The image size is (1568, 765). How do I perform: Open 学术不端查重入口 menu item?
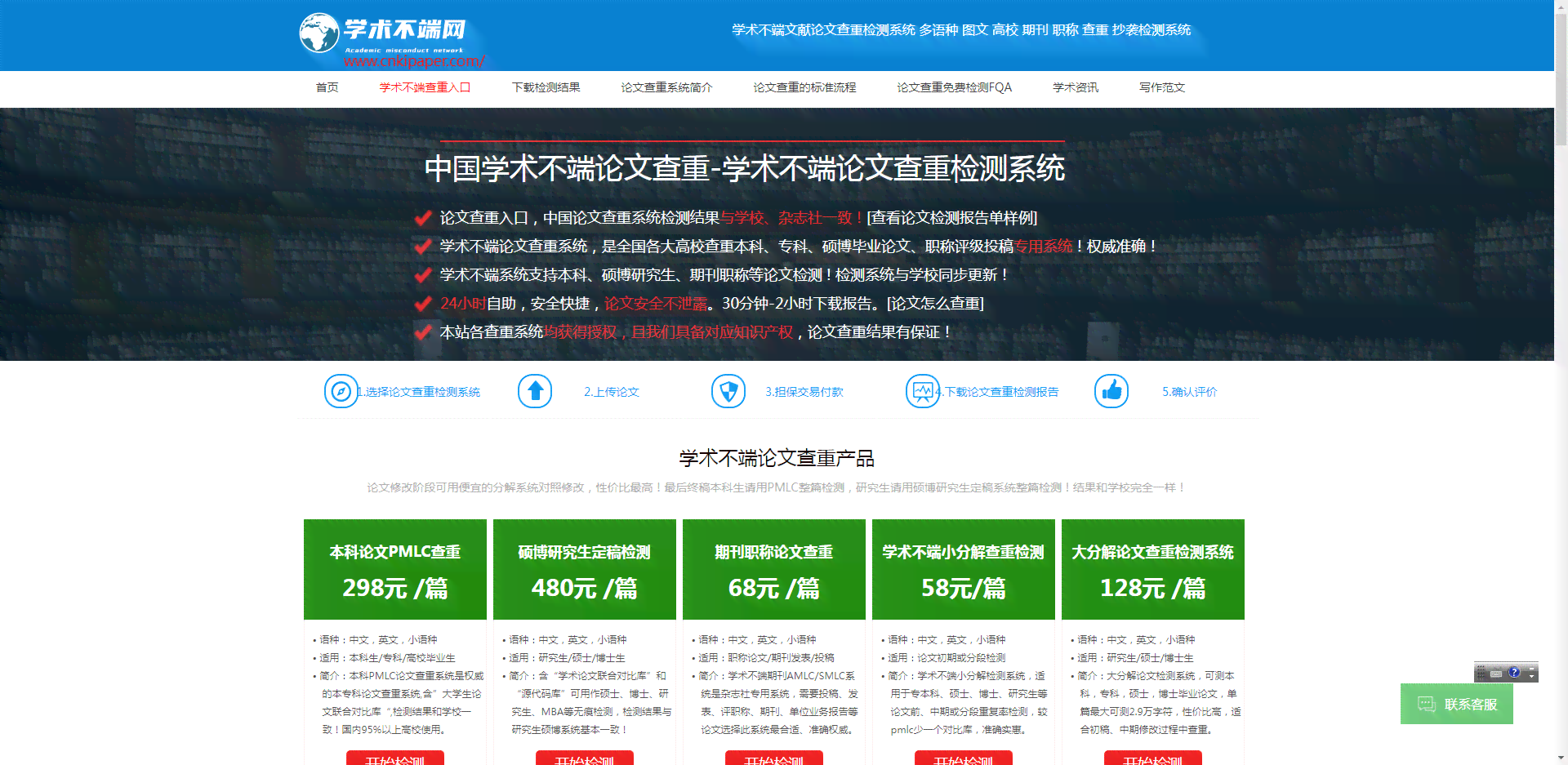tap(425, 87)
